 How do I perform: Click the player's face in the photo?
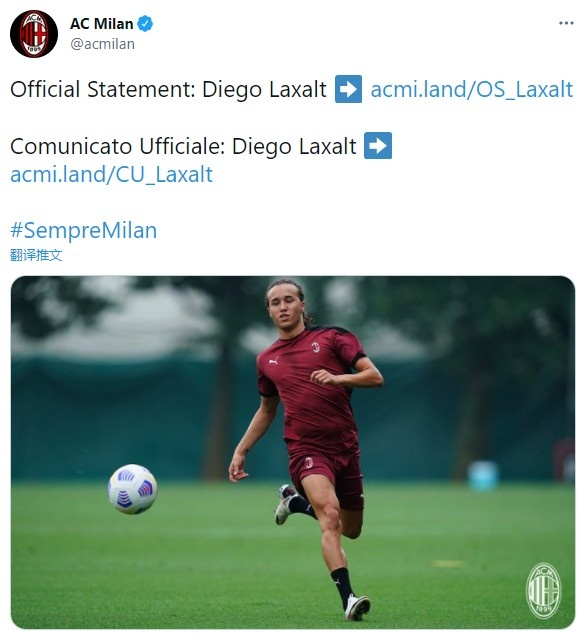click(284, 308)
